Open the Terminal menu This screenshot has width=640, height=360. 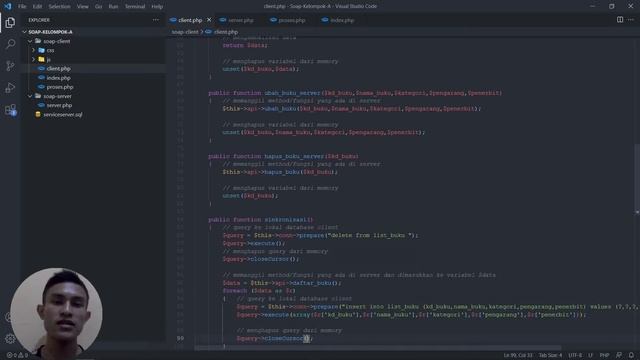click(x=135, y=7)
